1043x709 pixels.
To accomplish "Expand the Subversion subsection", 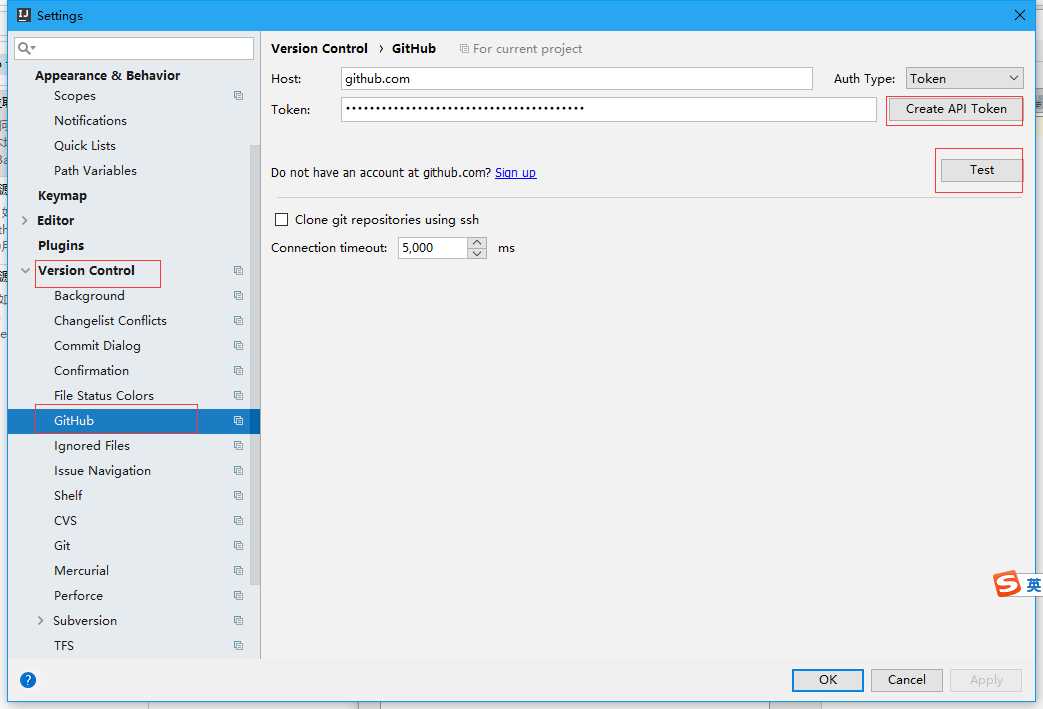I will click(41, 621).
